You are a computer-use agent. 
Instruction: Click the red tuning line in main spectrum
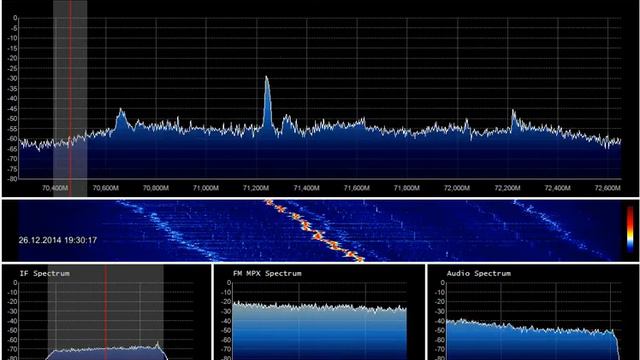click(x=70, y=98)
